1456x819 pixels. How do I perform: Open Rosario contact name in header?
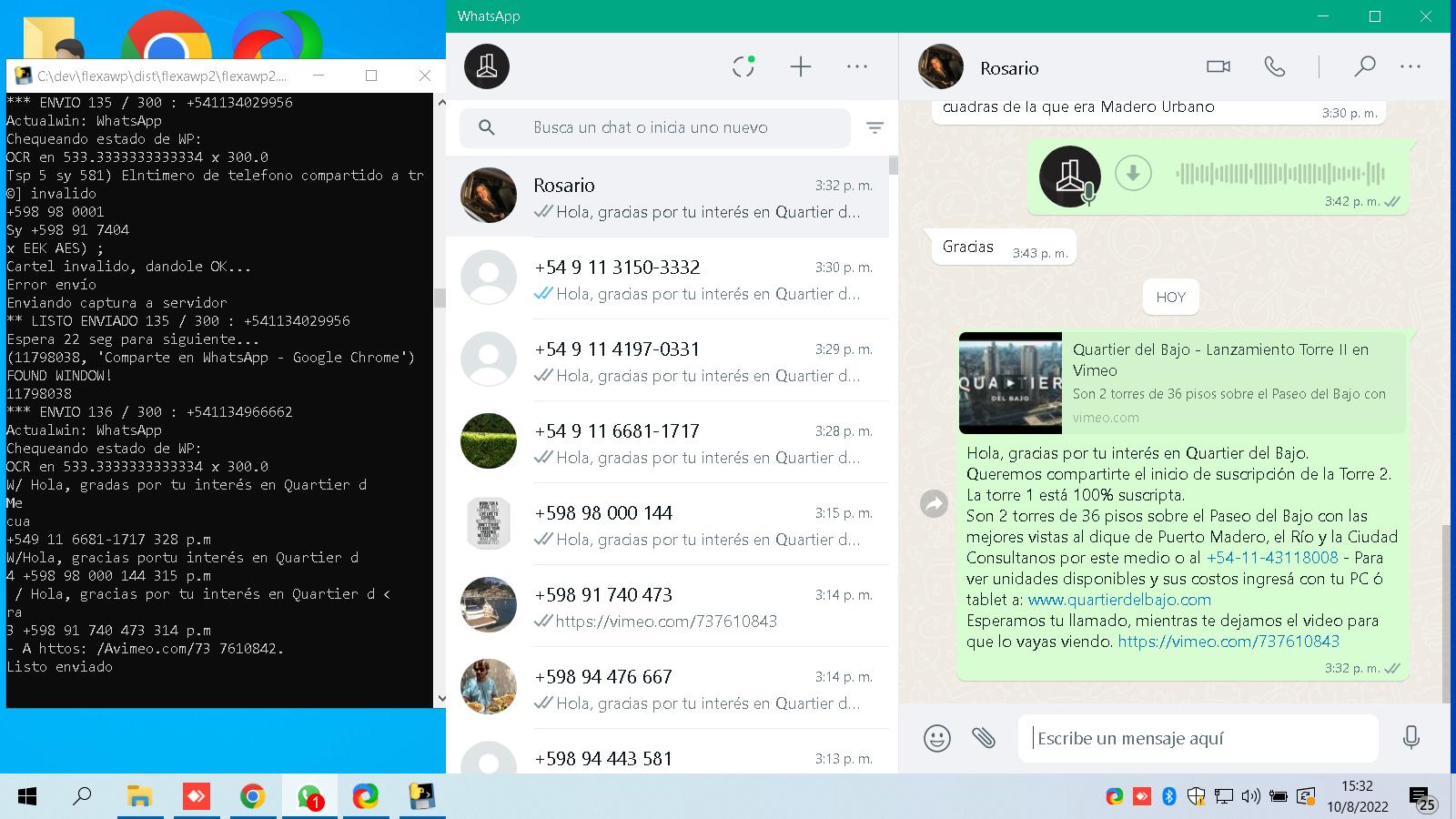point(1009,68)
